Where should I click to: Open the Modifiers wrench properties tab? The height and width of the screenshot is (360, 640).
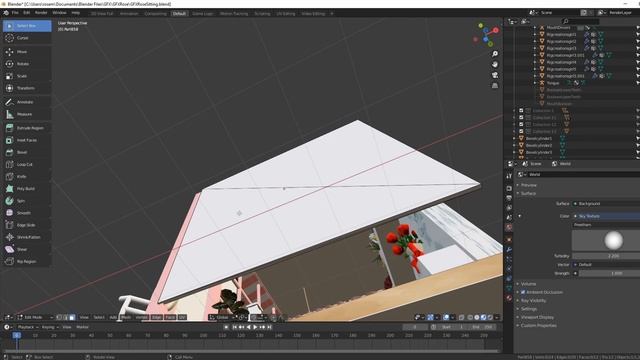509,249
